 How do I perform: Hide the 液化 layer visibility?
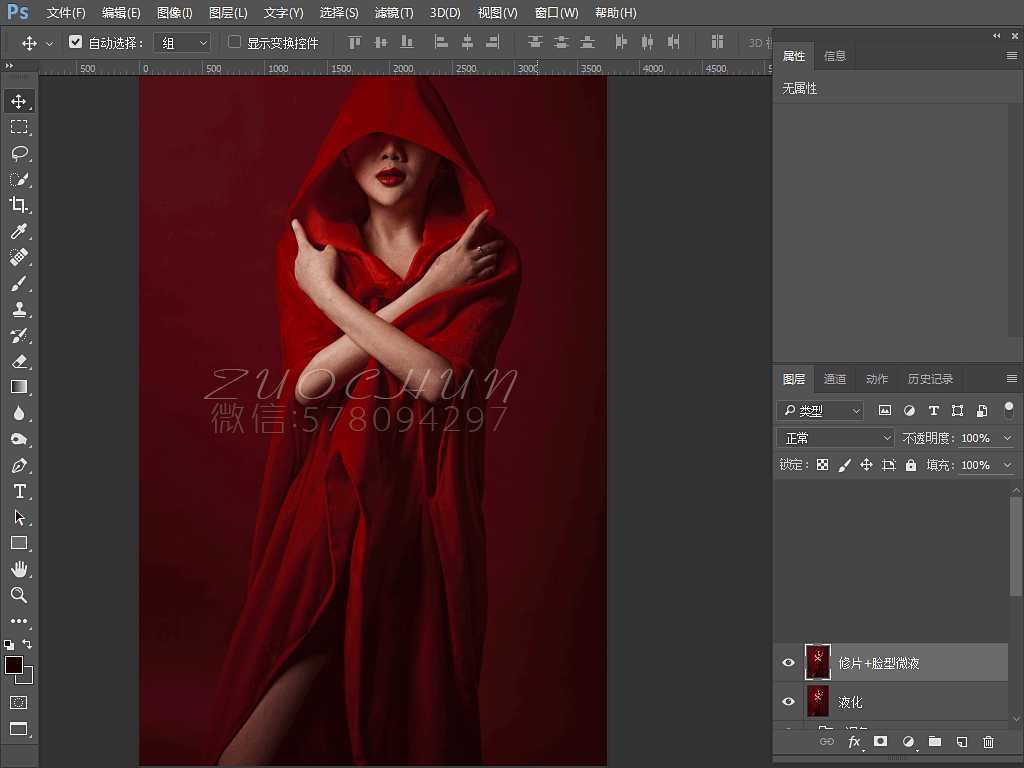click(789, 702)
